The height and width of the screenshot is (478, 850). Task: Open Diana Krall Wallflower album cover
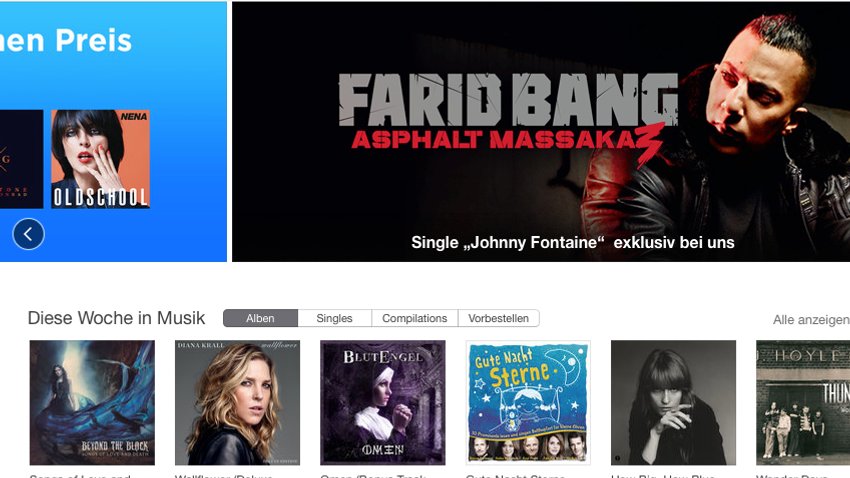point(237,403)
